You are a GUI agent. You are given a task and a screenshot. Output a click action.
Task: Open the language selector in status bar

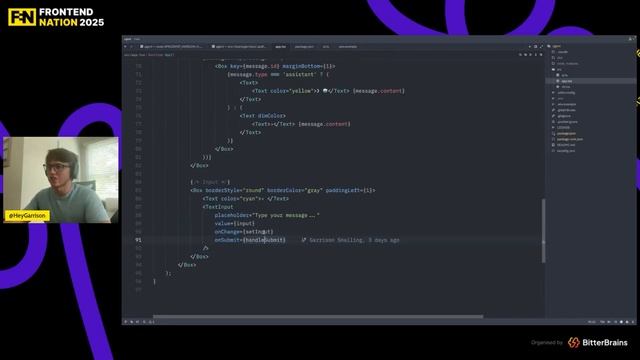coord(602,322)
